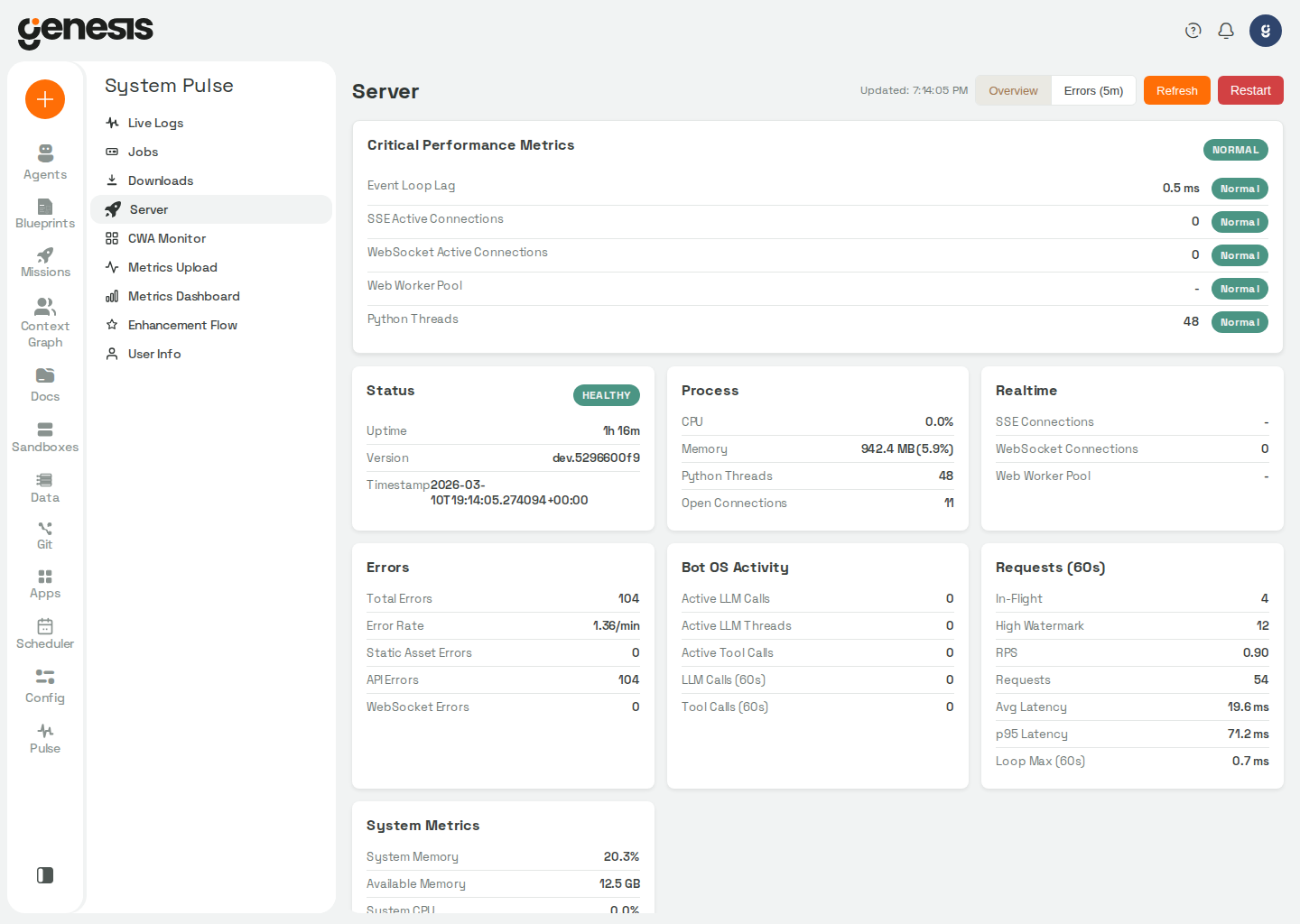
Task: Click the Error Rate value 1.36/min
Action: pyautogui.click(x=616, y=625)
